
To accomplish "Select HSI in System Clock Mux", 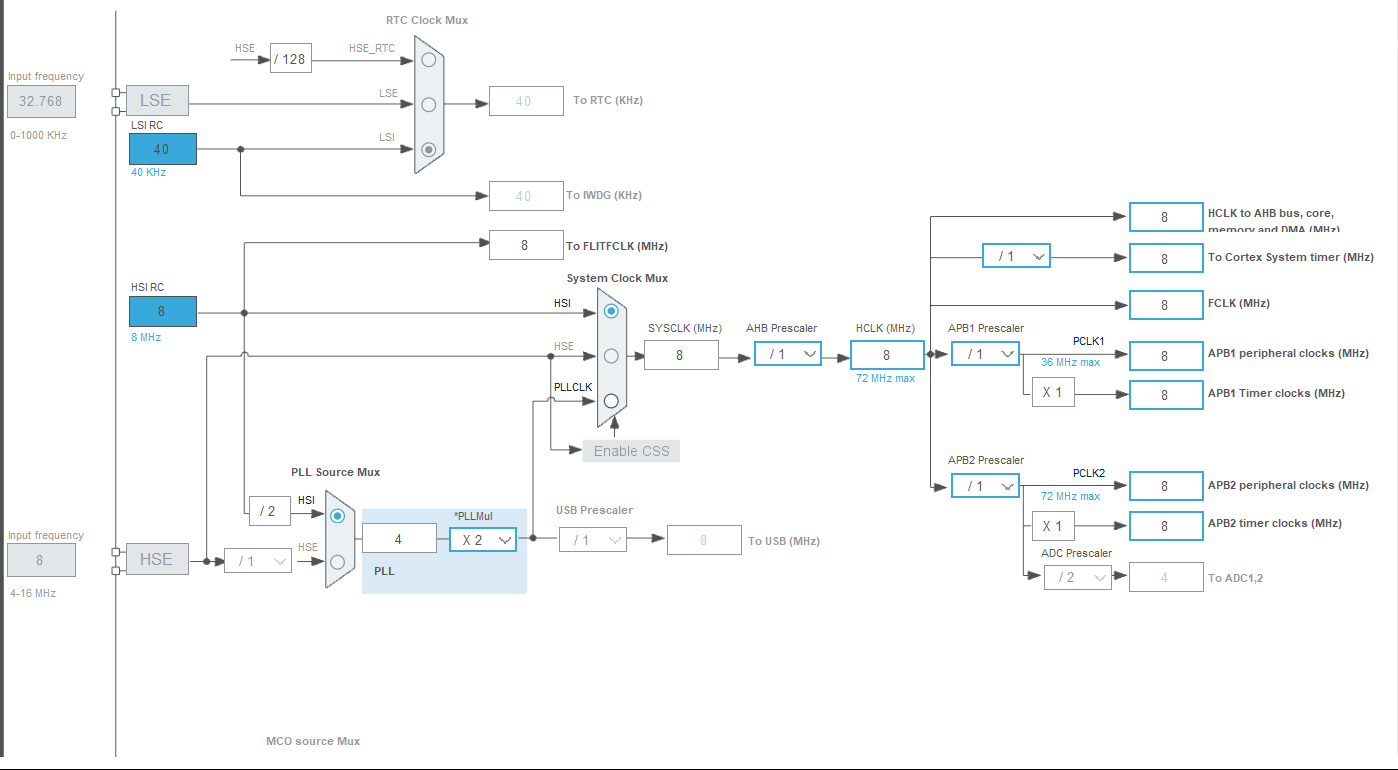I will click(611, 311).
